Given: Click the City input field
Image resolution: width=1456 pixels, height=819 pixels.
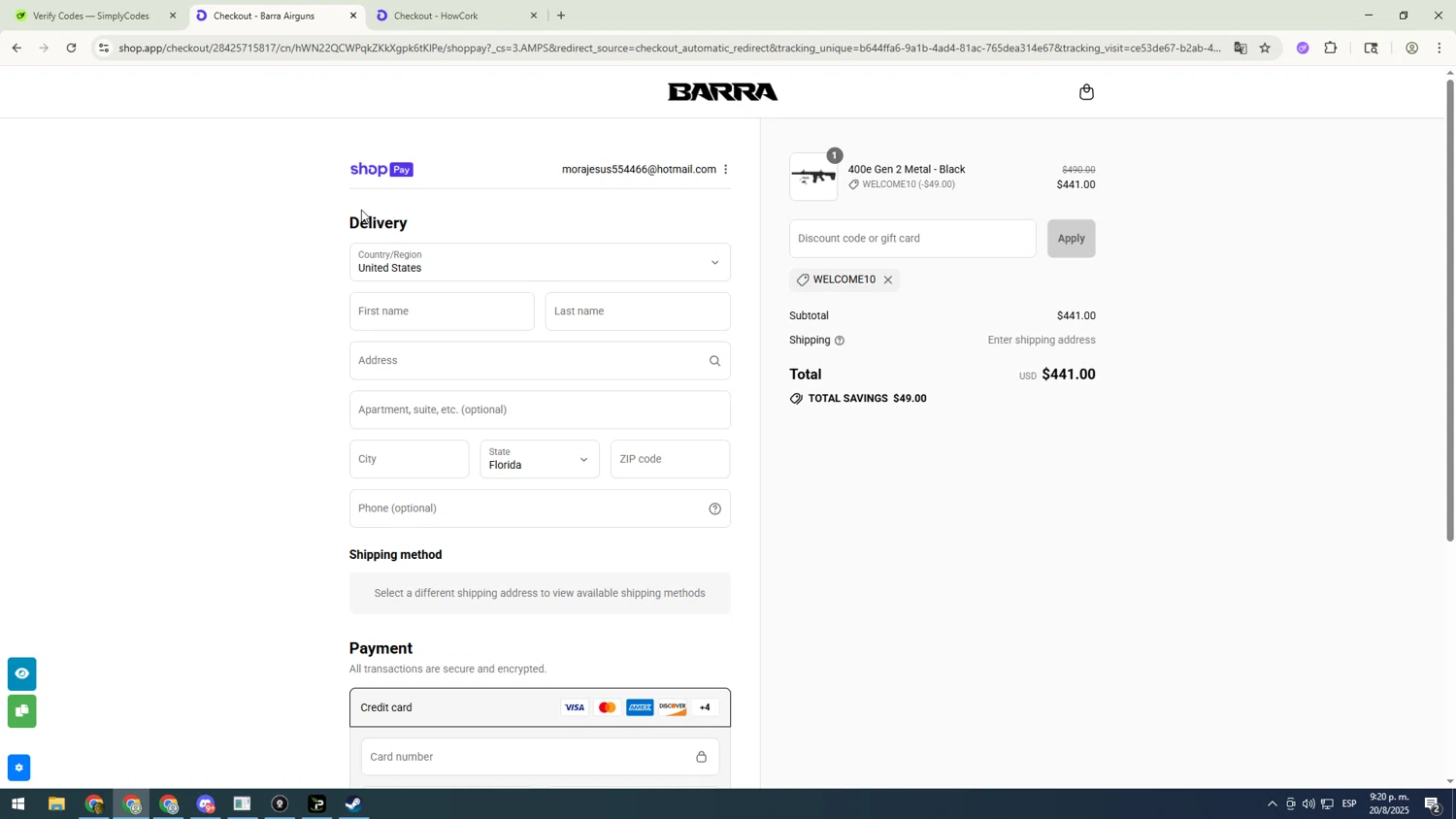Looking at the screenshot, I should [x=409, y=459].
